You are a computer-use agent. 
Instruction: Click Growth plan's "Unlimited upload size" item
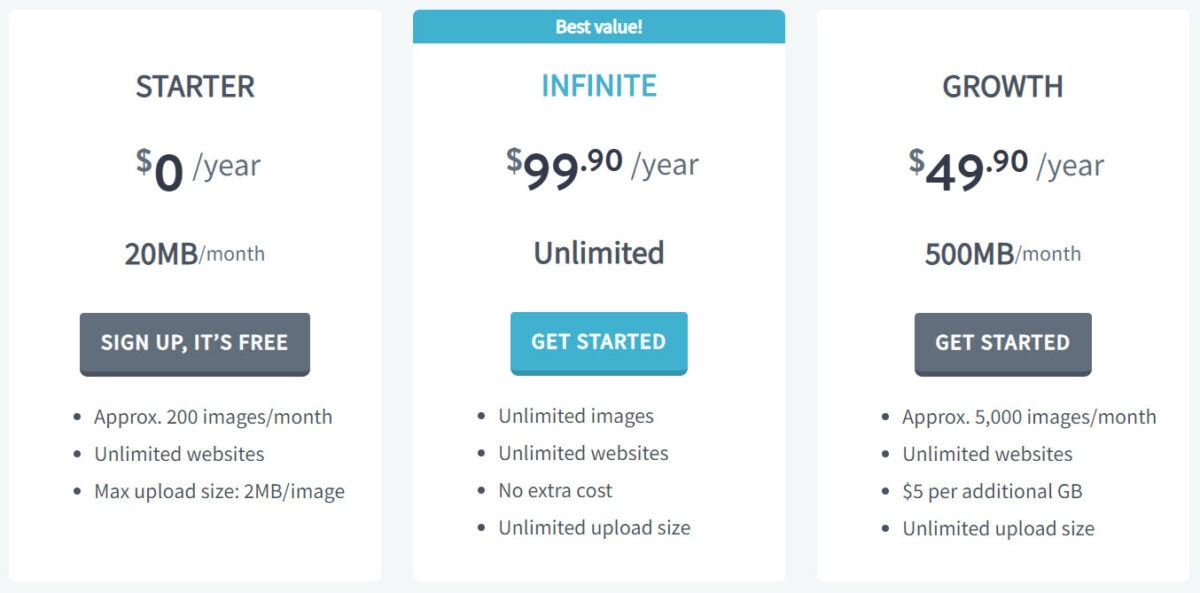pos(998,528)
